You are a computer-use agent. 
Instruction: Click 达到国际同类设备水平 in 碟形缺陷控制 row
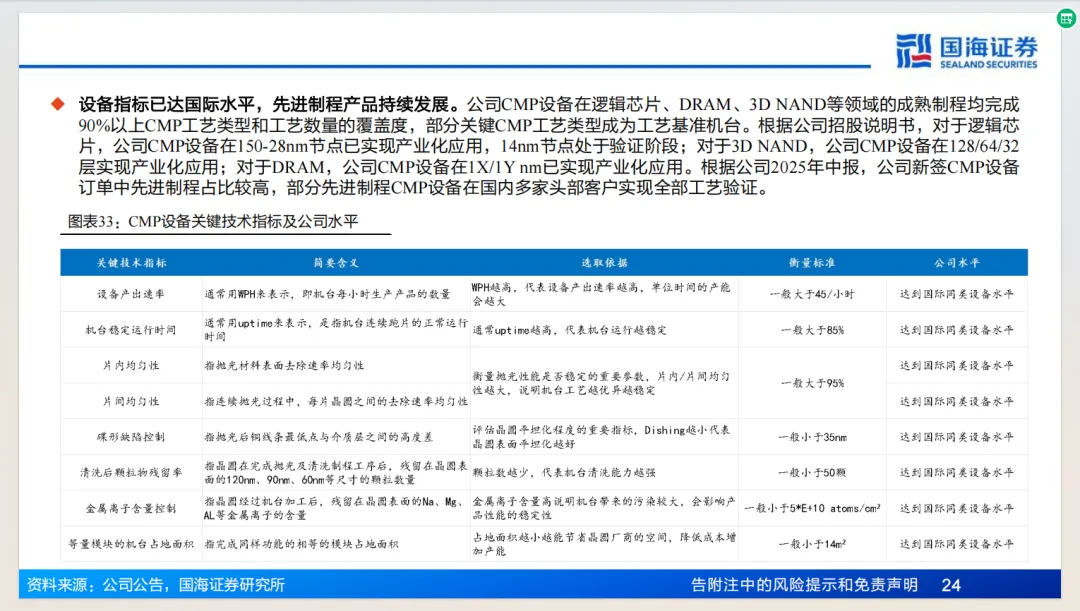point(957,437)
